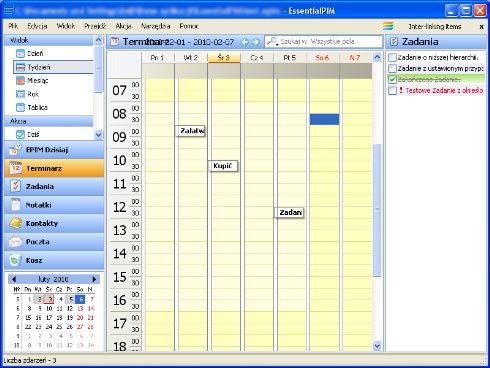Click the Dziś action icon
Image resolution: width=490 pixels, height=368 pixels.
pos(20,134)
